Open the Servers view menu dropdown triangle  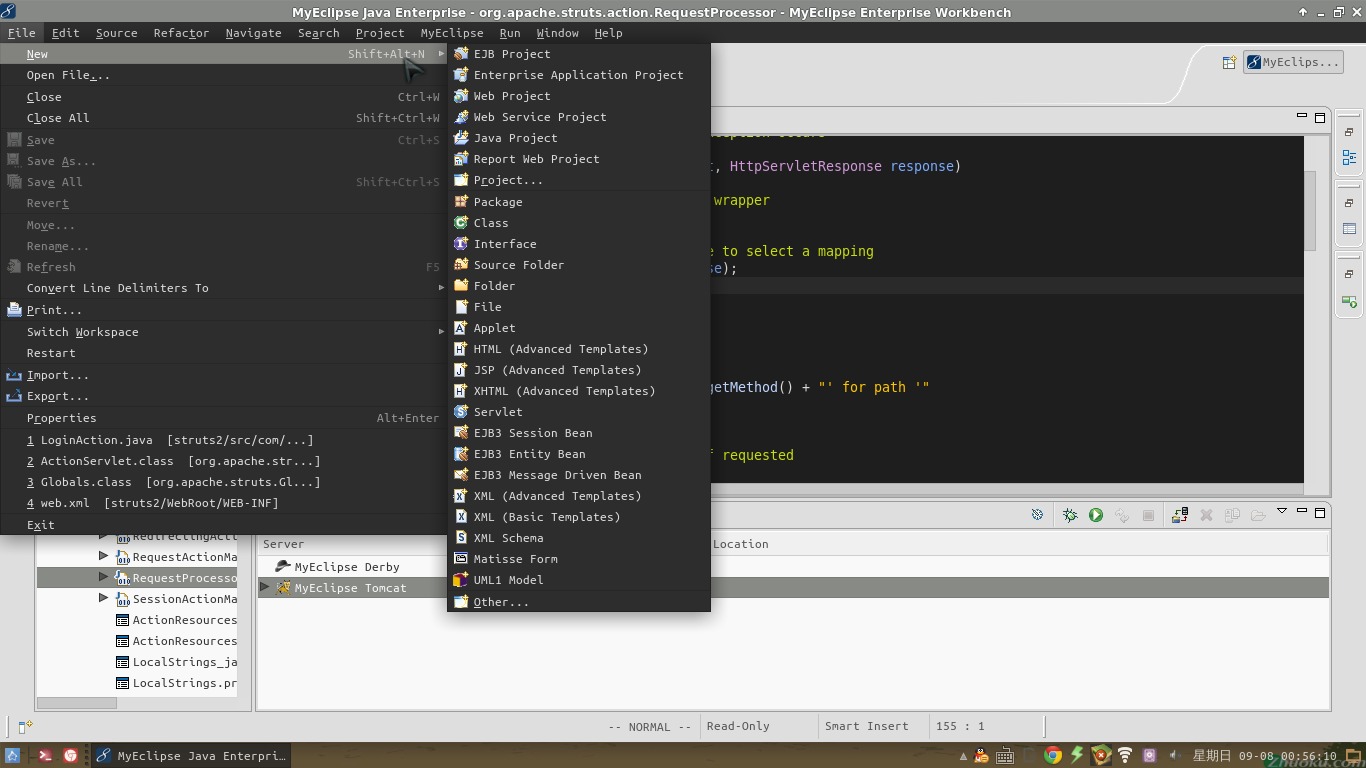coord(1281,512)
